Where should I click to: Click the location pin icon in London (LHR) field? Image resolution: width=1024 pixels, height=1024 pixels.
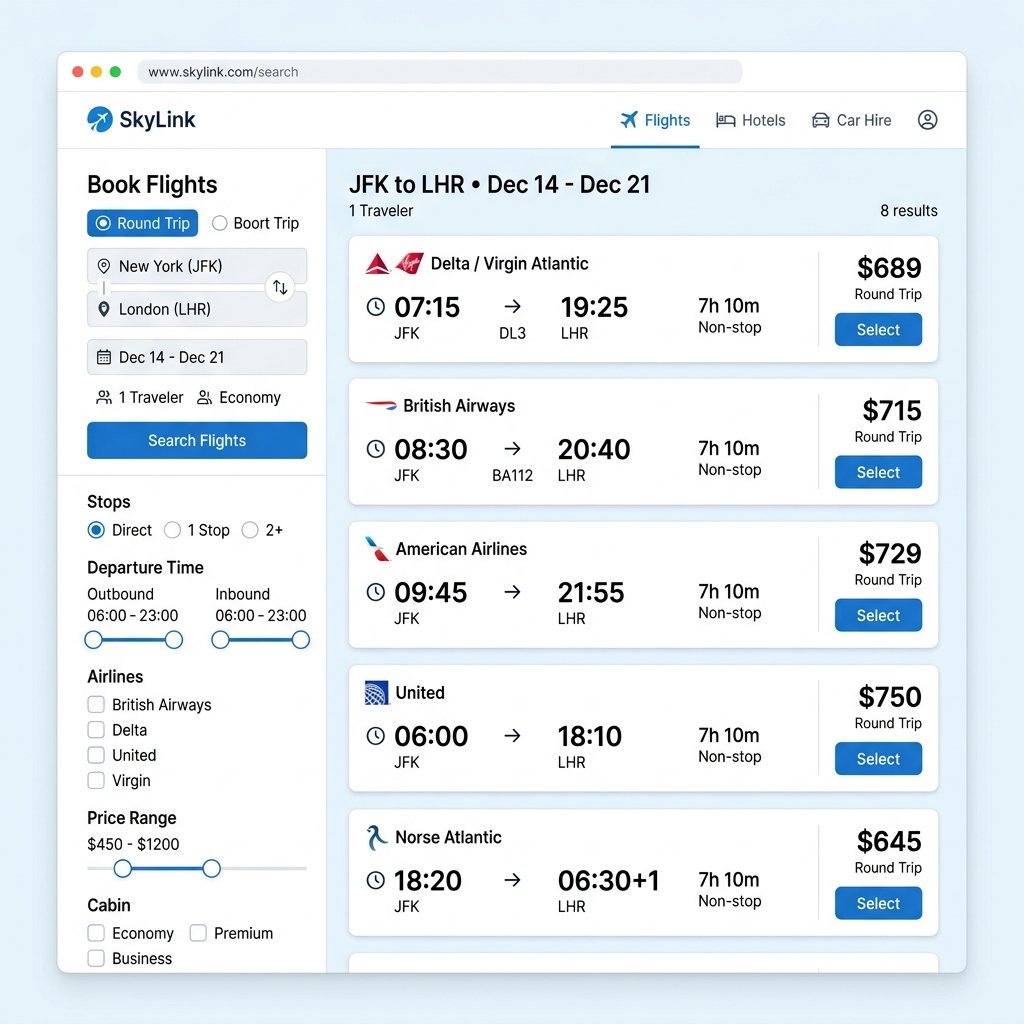point(103,309)
